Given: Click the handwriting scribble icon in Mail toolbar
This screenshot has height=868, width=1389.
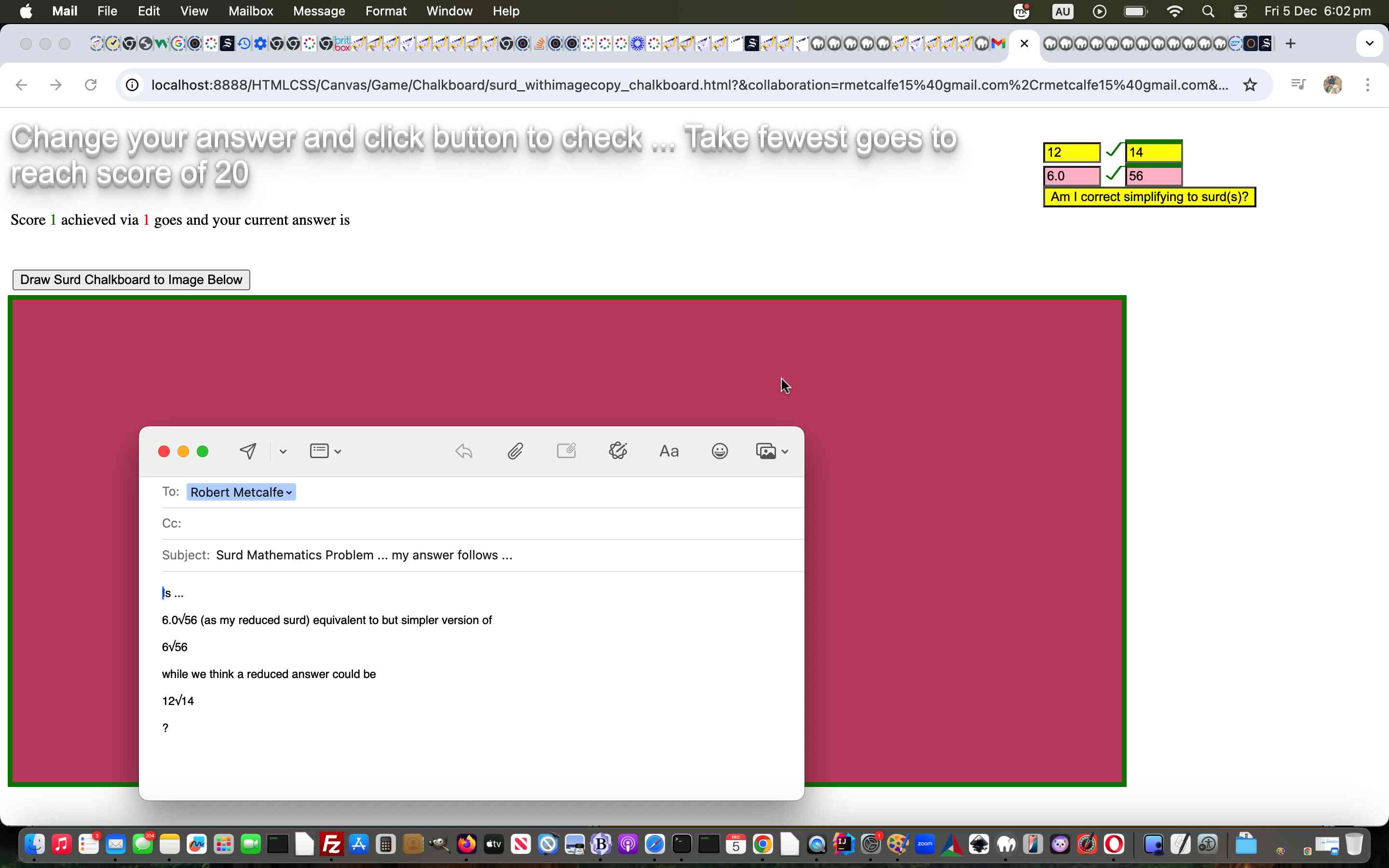Looking at the screenshot, I should click(x=617, y=451).
